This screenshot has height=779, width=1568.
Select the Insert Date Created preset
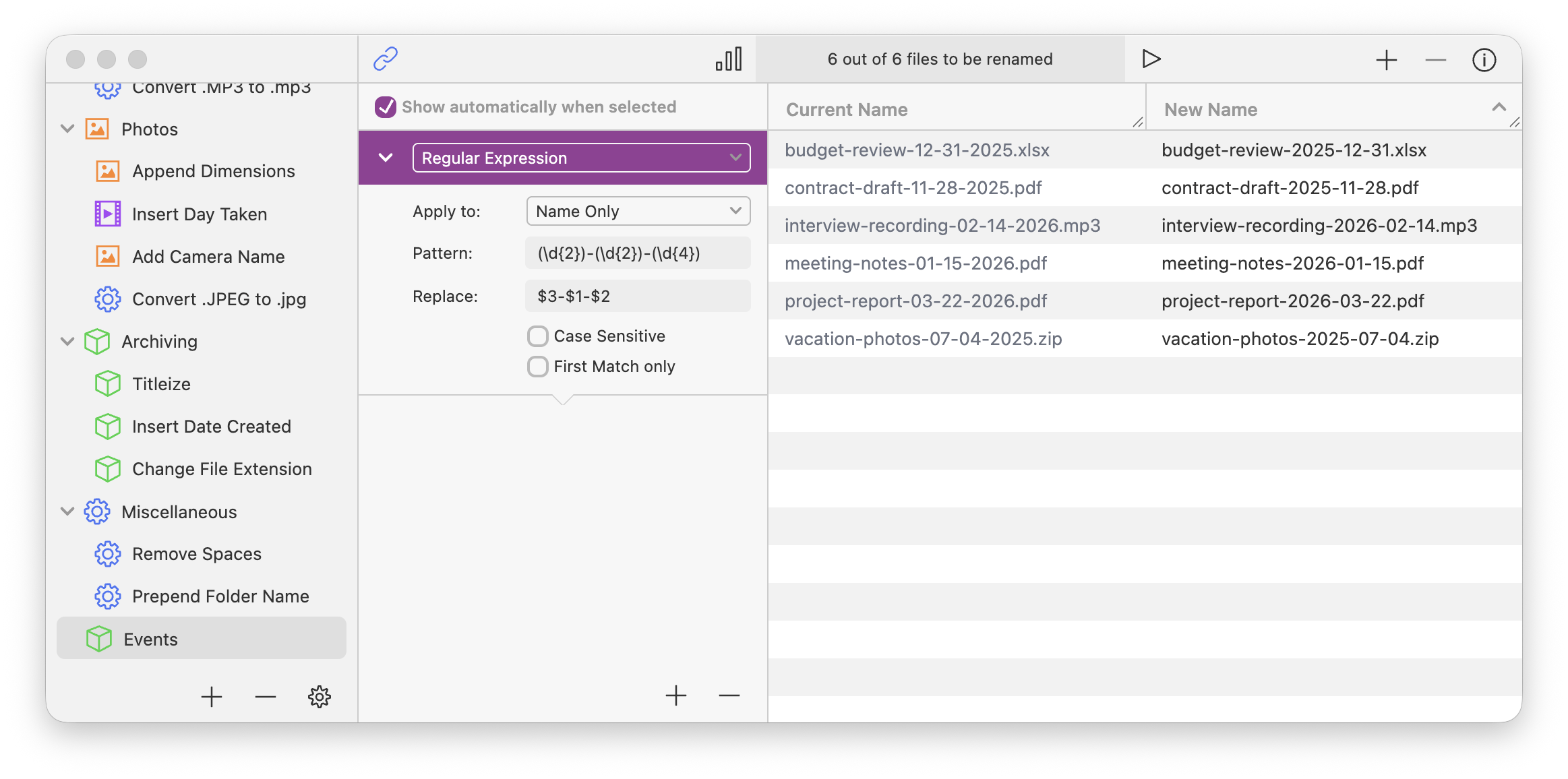[211, 426]
